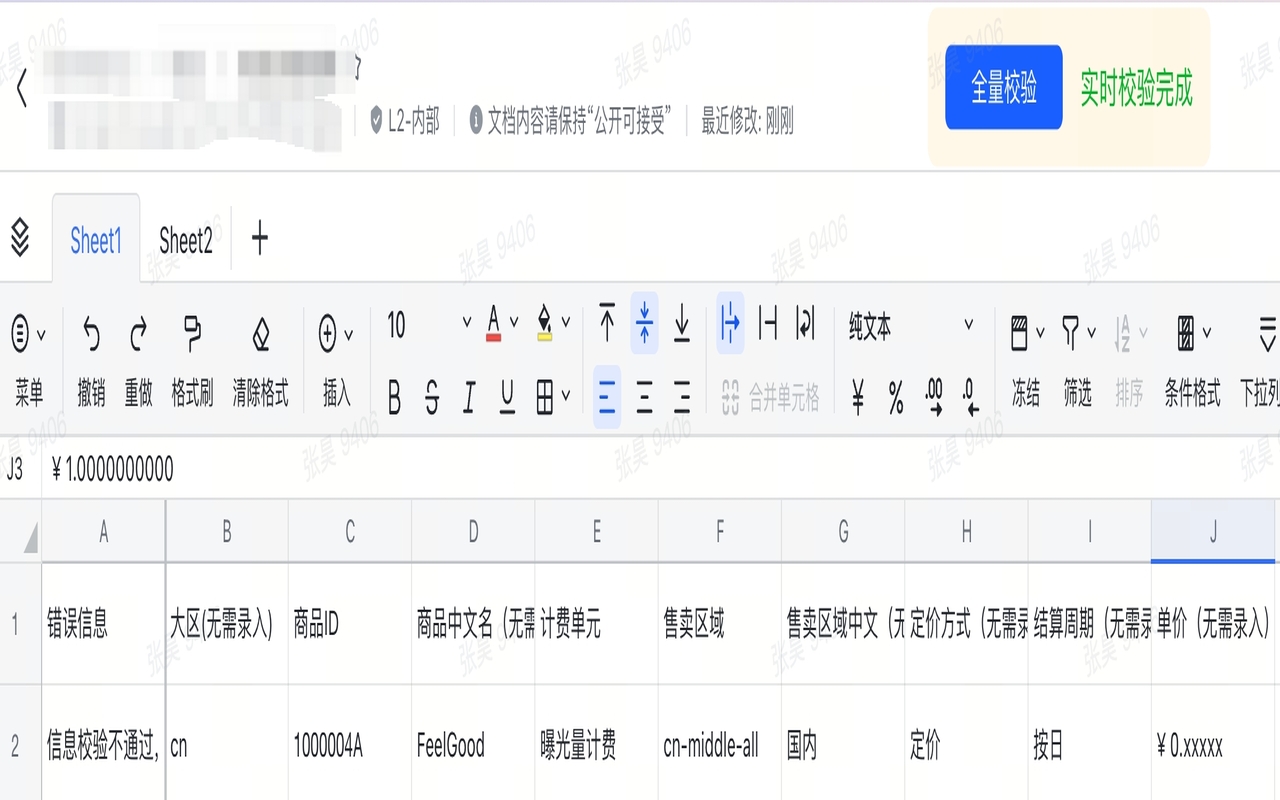The width and height of the screenshot is (1280, 800).
Task: Align cell content to vertical middle
Action: point(645,324)
